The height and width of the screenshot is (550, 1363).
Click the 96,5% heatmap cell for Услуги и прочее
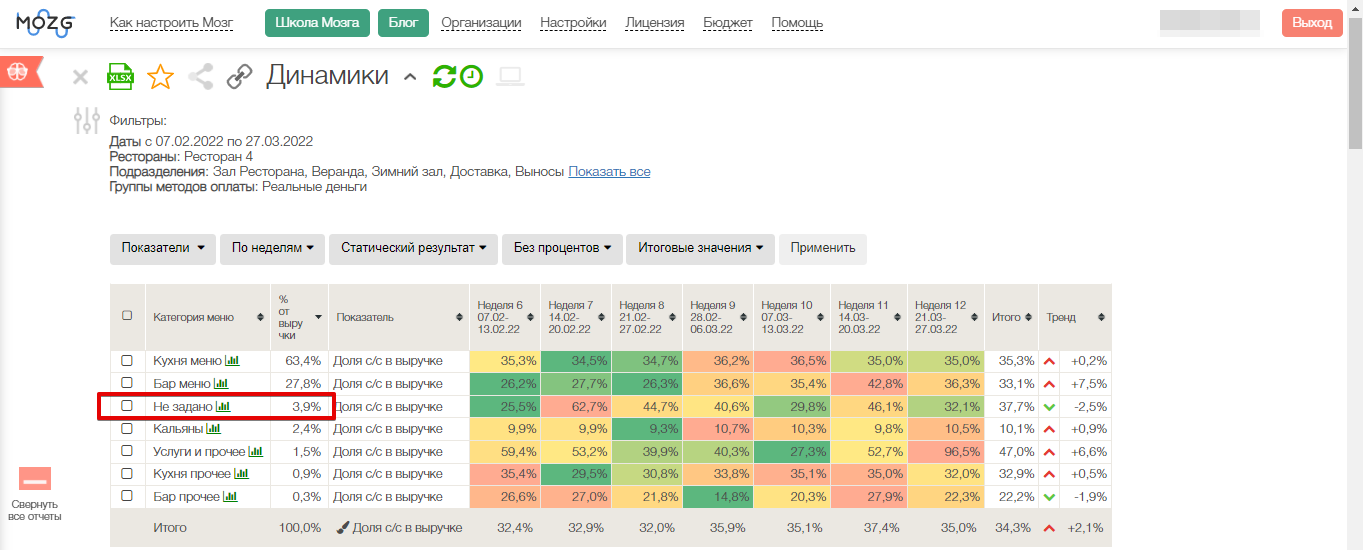click(x=946, y=452)
